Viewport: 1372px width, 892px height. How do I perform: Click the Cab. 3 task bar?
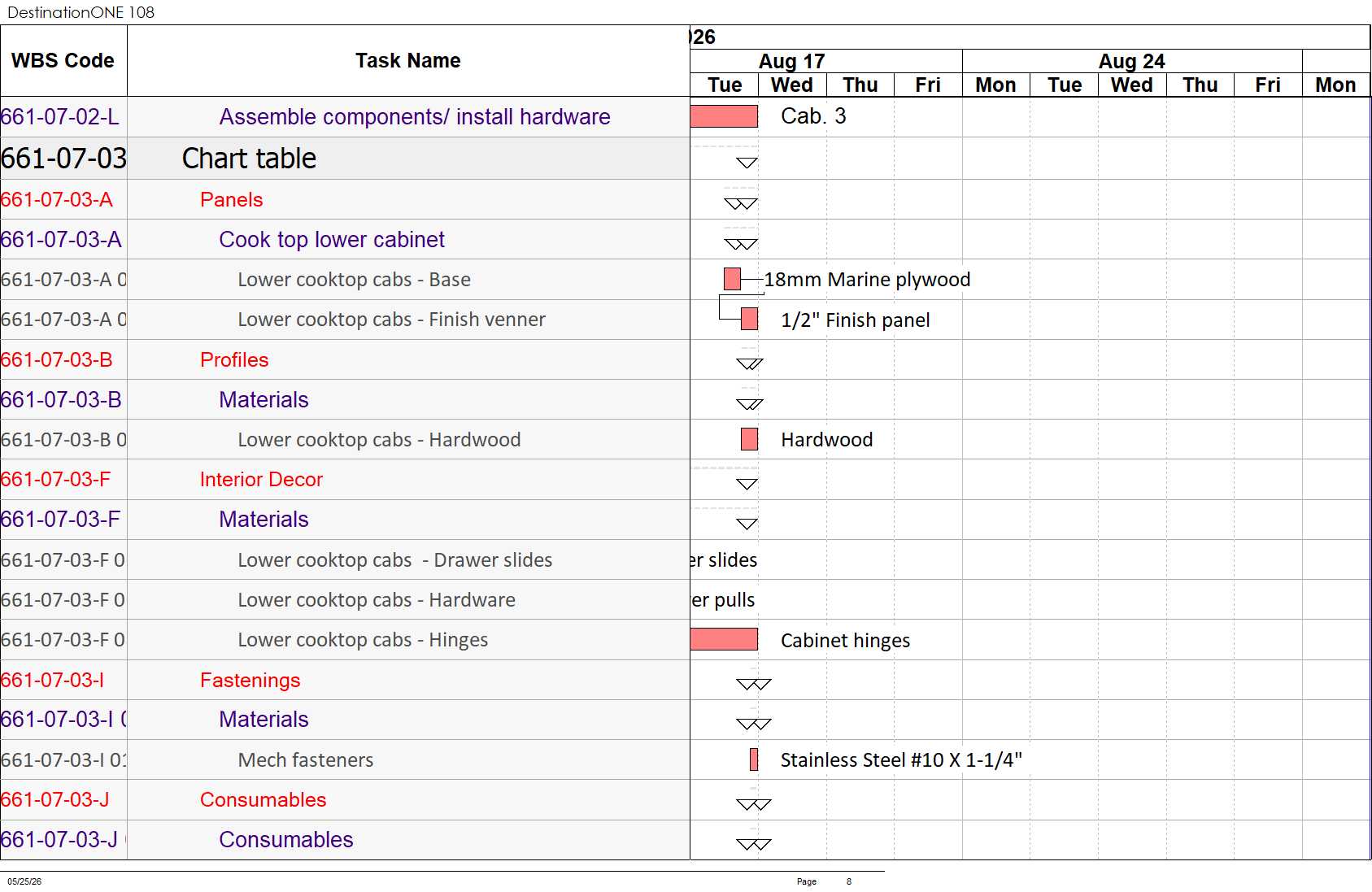724,116
